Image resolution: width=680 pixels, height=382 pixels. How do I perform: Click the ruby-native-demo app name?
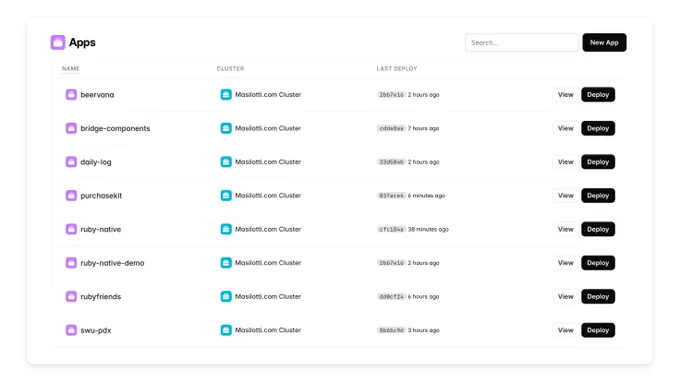[x=112, y=263]
